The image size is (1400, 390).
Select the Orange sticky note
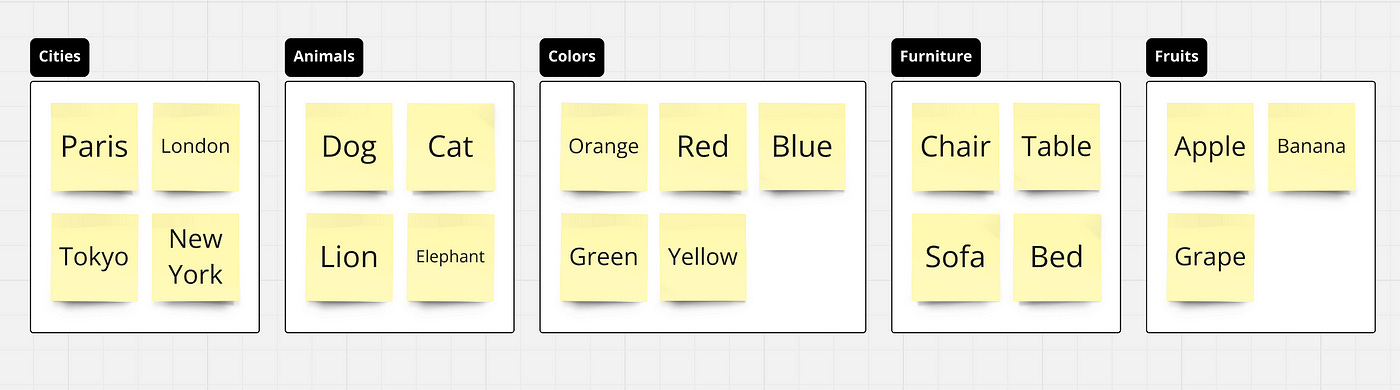pyautogui.click(x=604, y=146)
